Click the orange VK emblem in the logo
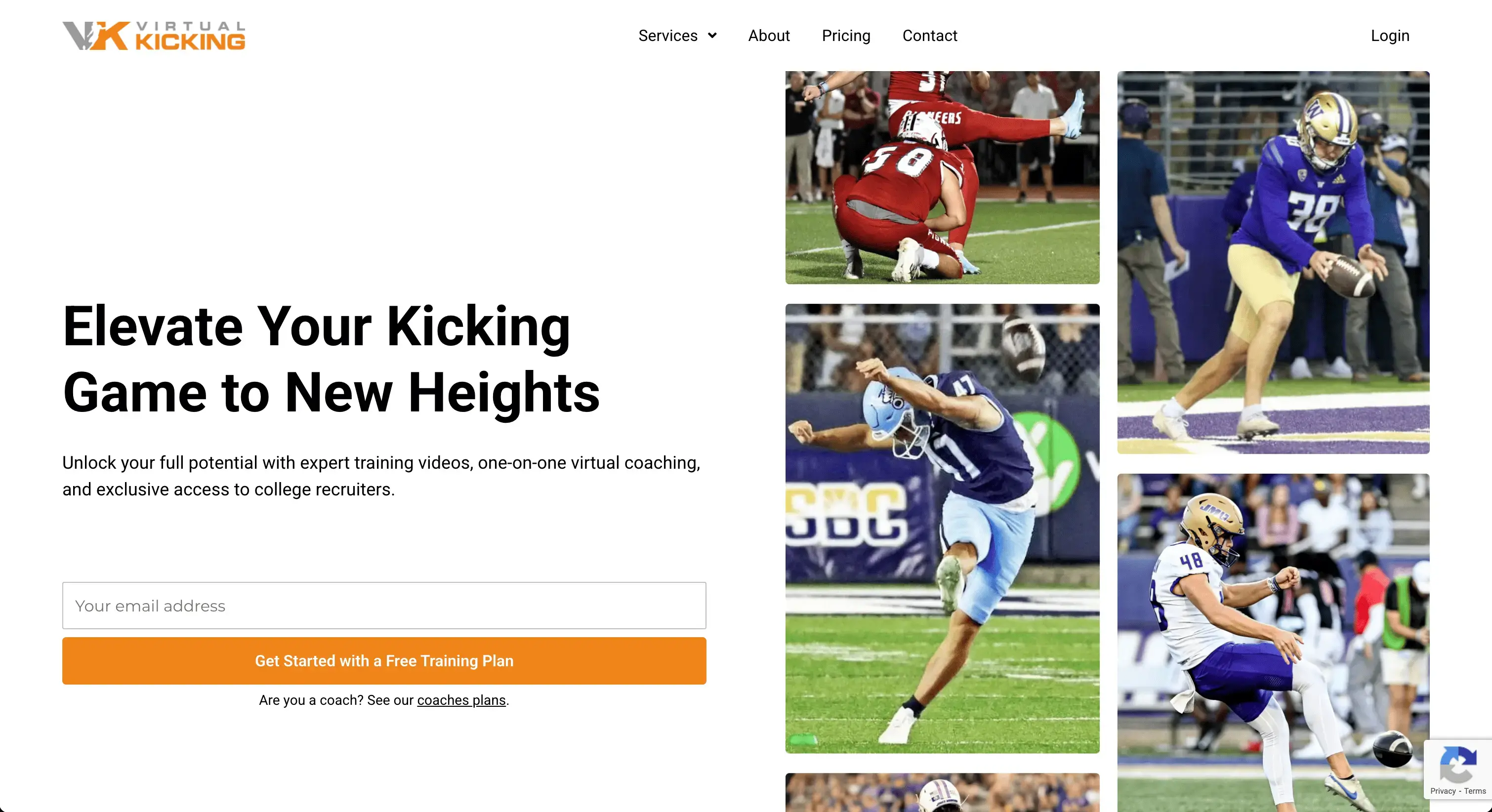 pos(95,36)
